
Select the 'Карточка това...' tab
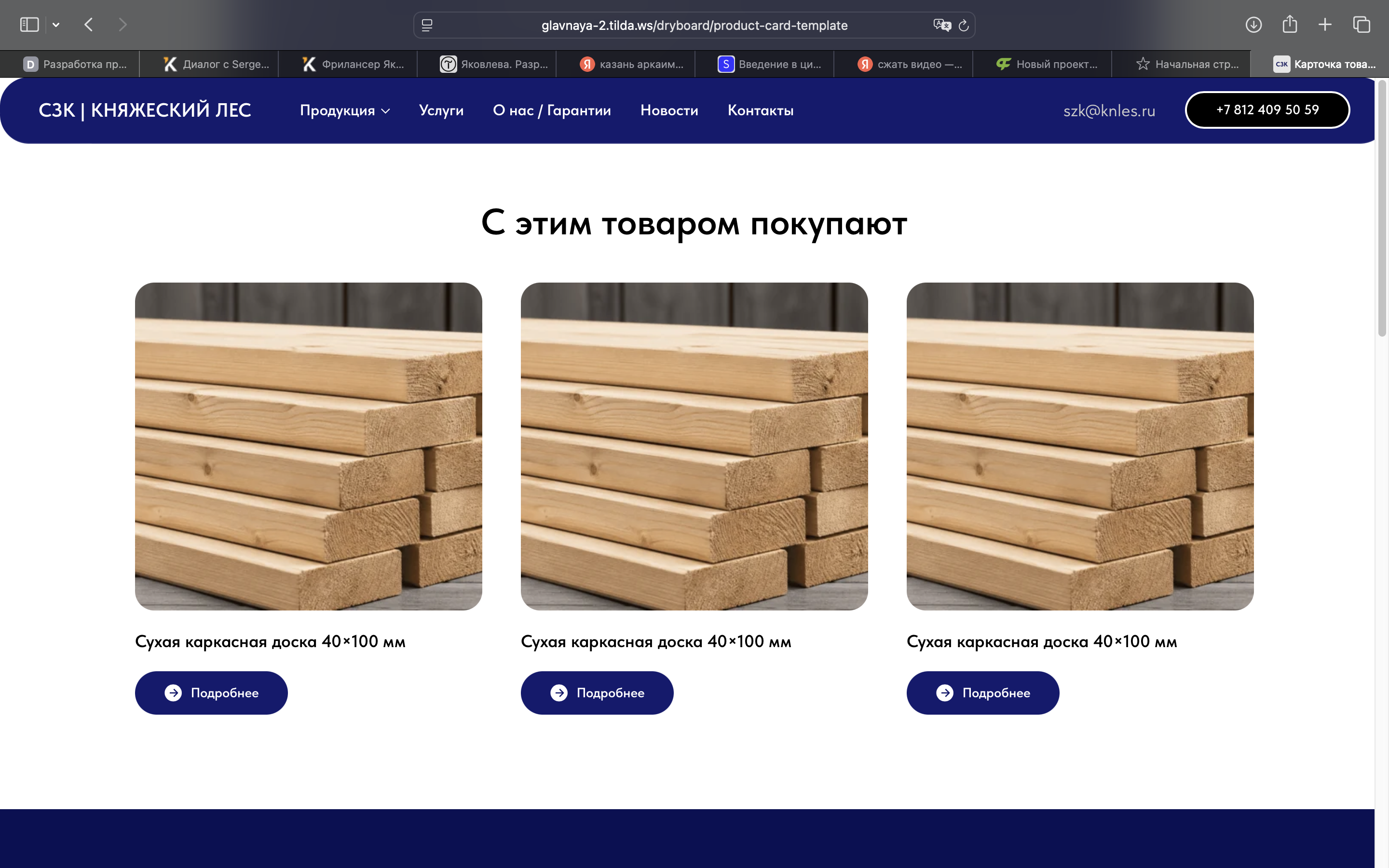[1320, 64]
